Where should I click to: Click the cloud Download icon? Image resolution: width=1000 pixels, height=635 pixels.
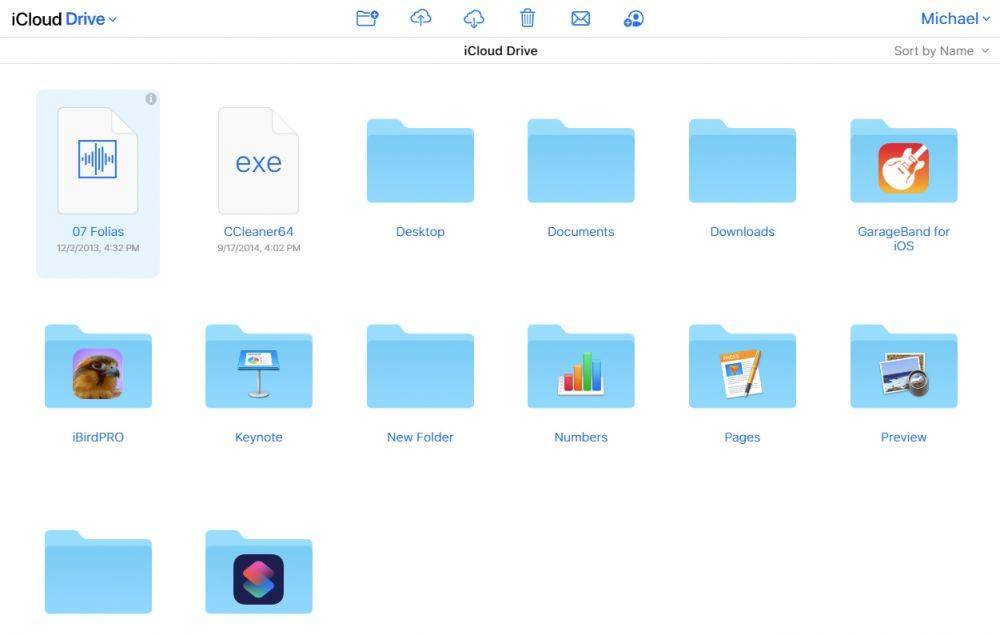point(473,18)
